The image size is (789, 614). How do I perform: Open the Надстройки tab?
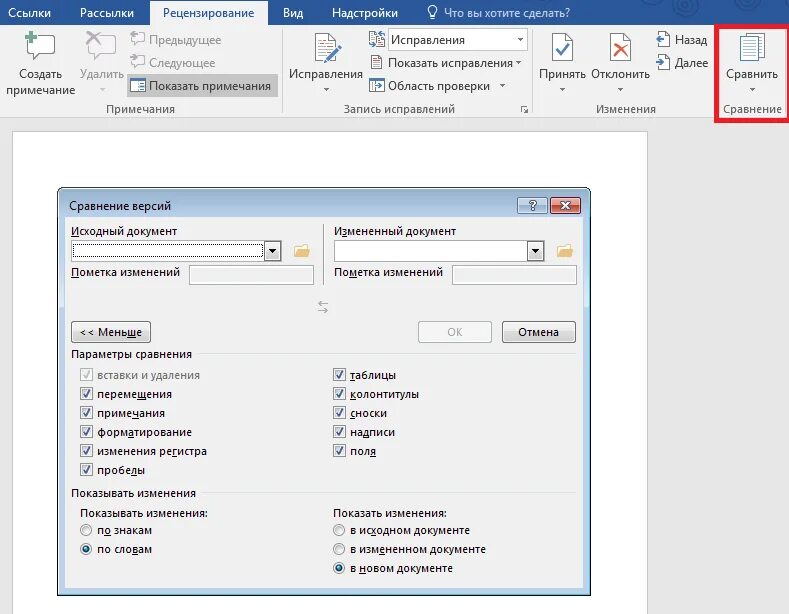(365, 13)
